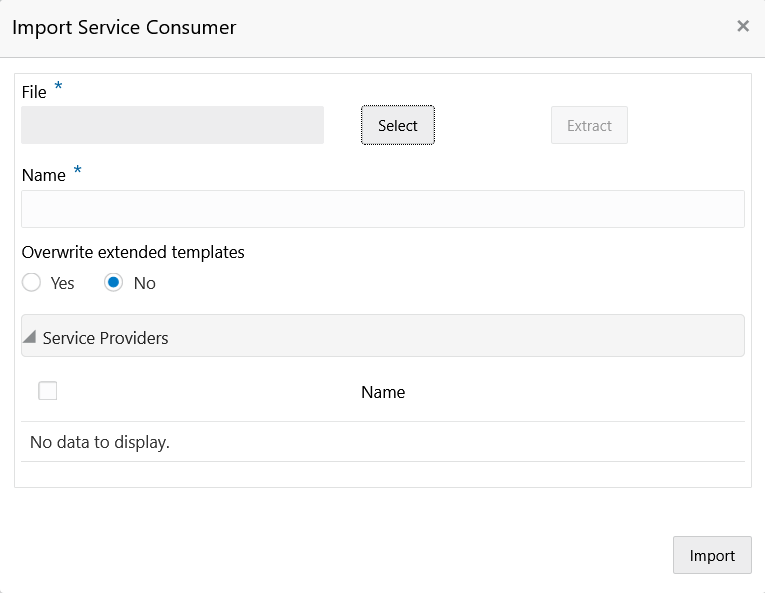
Task: Select the No radio button
Action: pyautogui.click(x=114, y=283)
